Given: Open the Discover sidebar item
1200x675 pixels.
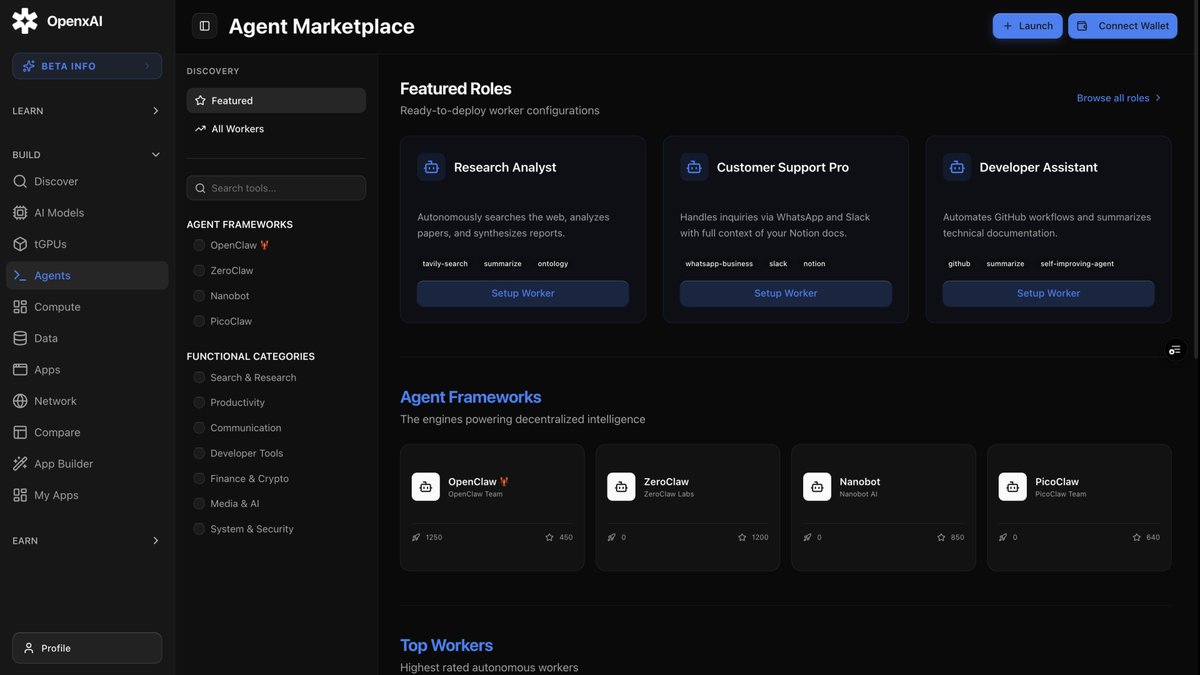Looking at the screenshot, I should tap(87, 182).
